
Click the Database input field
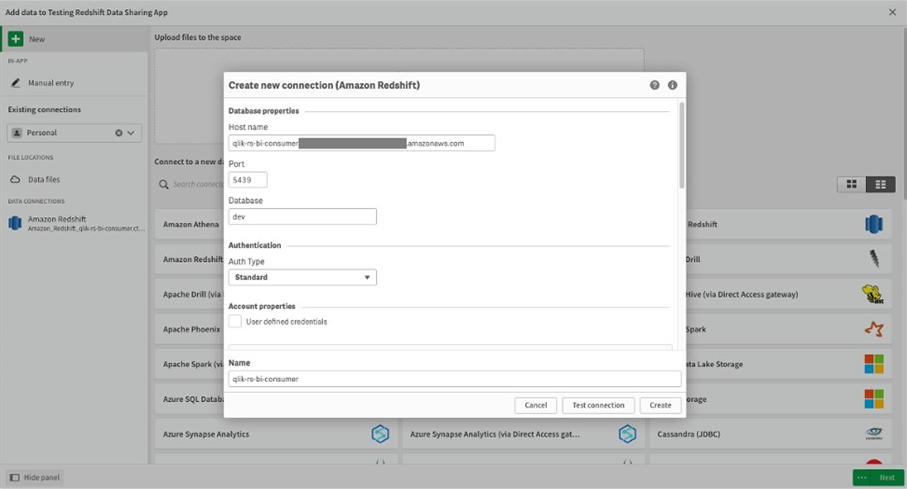(303, 216)
